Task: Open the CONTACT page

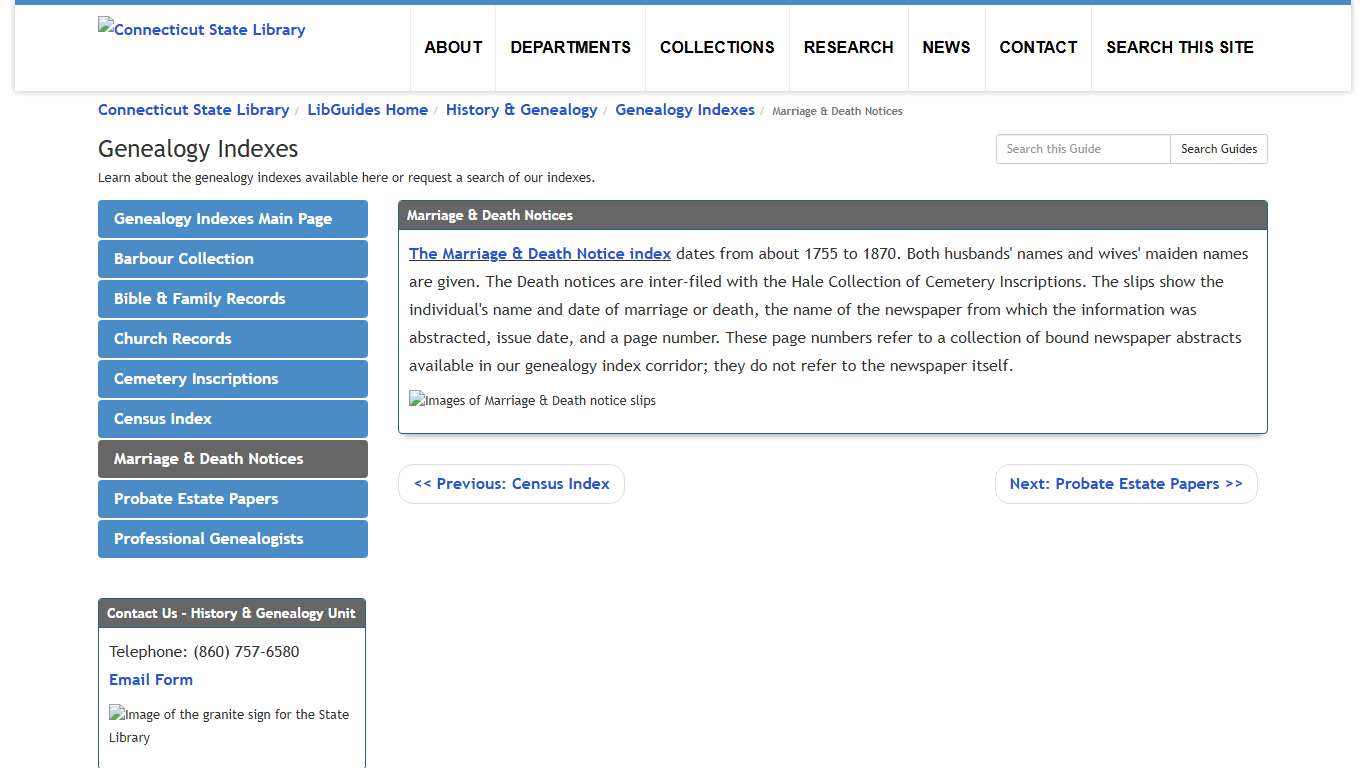Action: [1038, 47]
